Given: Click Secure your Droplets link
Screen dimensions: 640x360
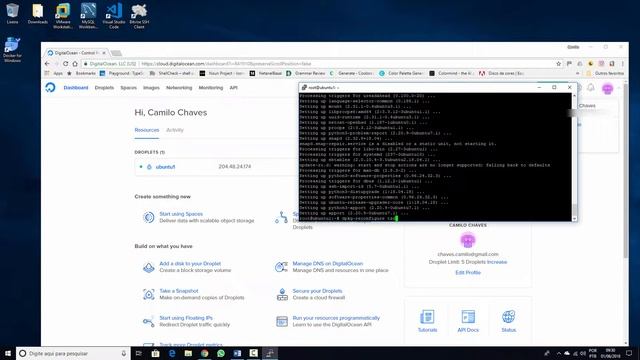Looking at the screenshot, I should tap(317, 291).
